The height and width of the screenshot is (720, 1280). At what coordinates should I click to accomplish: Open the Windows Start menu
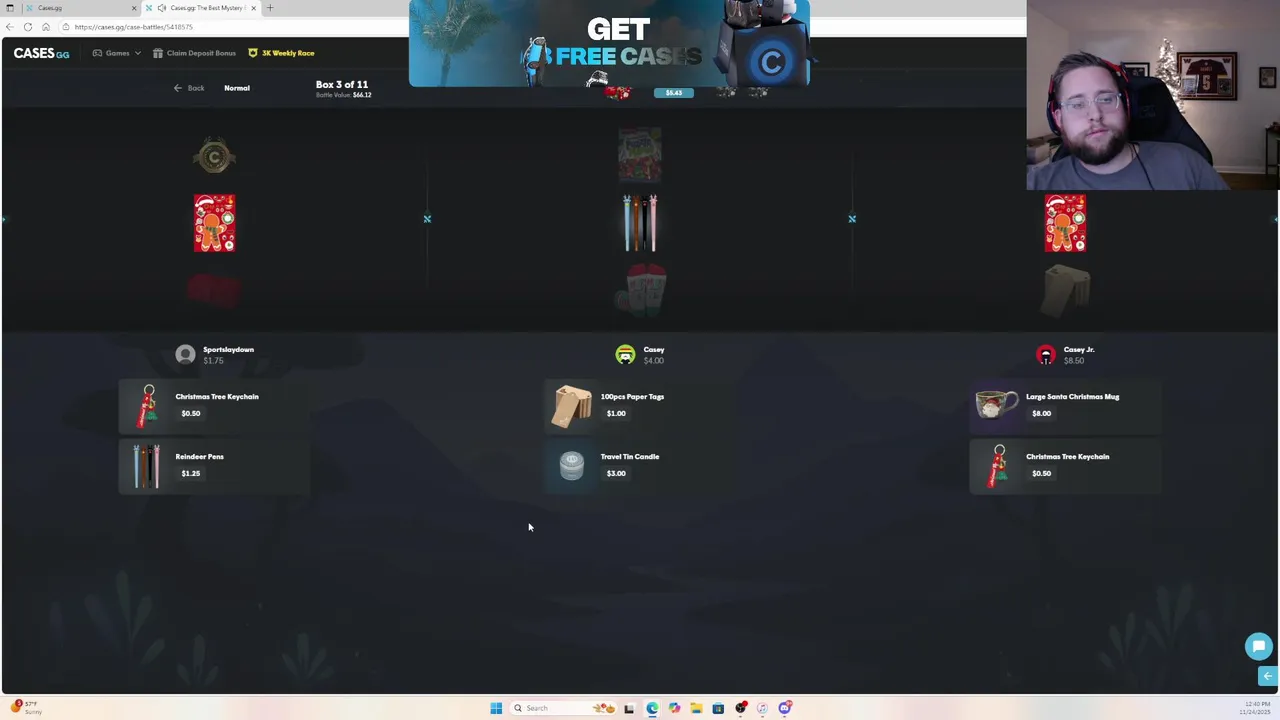(x=496, y=708)
